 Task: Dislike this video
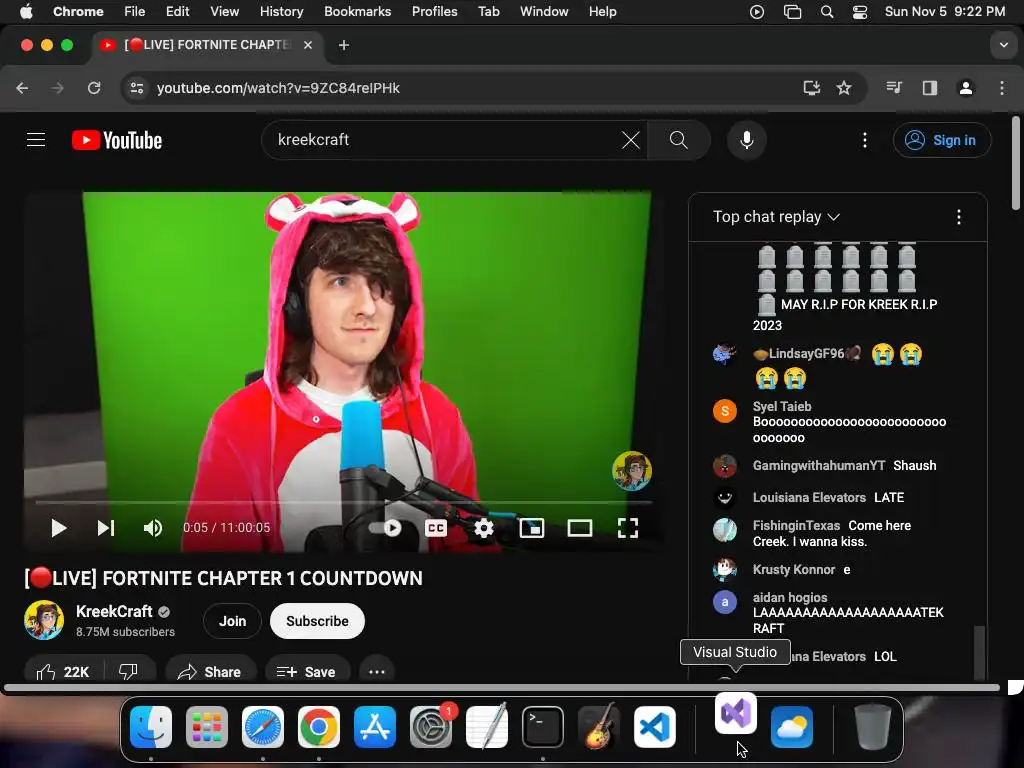[x=129, y=671]
